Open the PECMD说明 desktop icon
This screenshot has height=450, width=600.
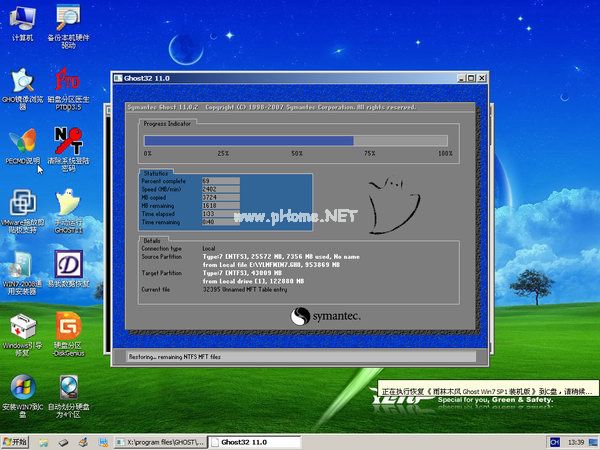click(x=21, y=139)
